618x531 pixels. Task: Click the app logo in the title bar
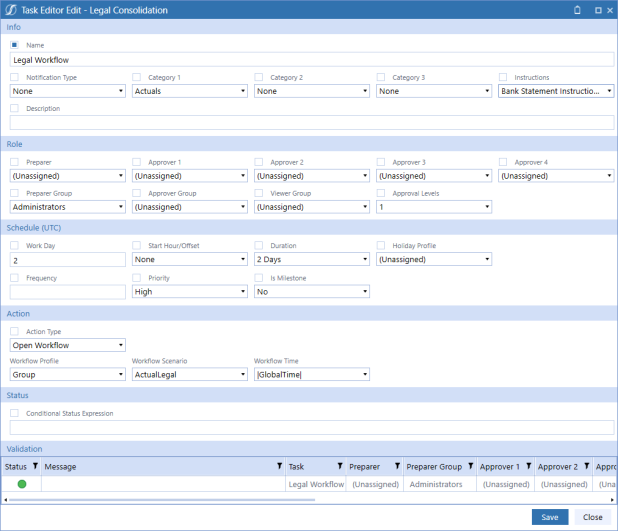point(11,10)
